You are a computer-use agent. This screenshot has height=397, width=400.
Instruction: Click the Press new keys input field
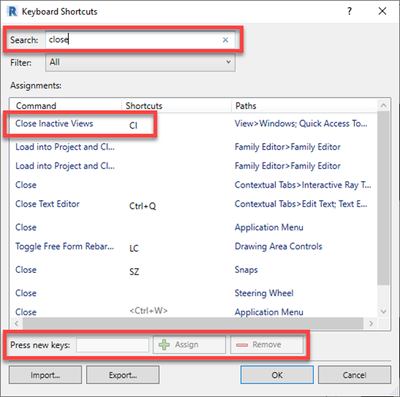tap(113, 345)
